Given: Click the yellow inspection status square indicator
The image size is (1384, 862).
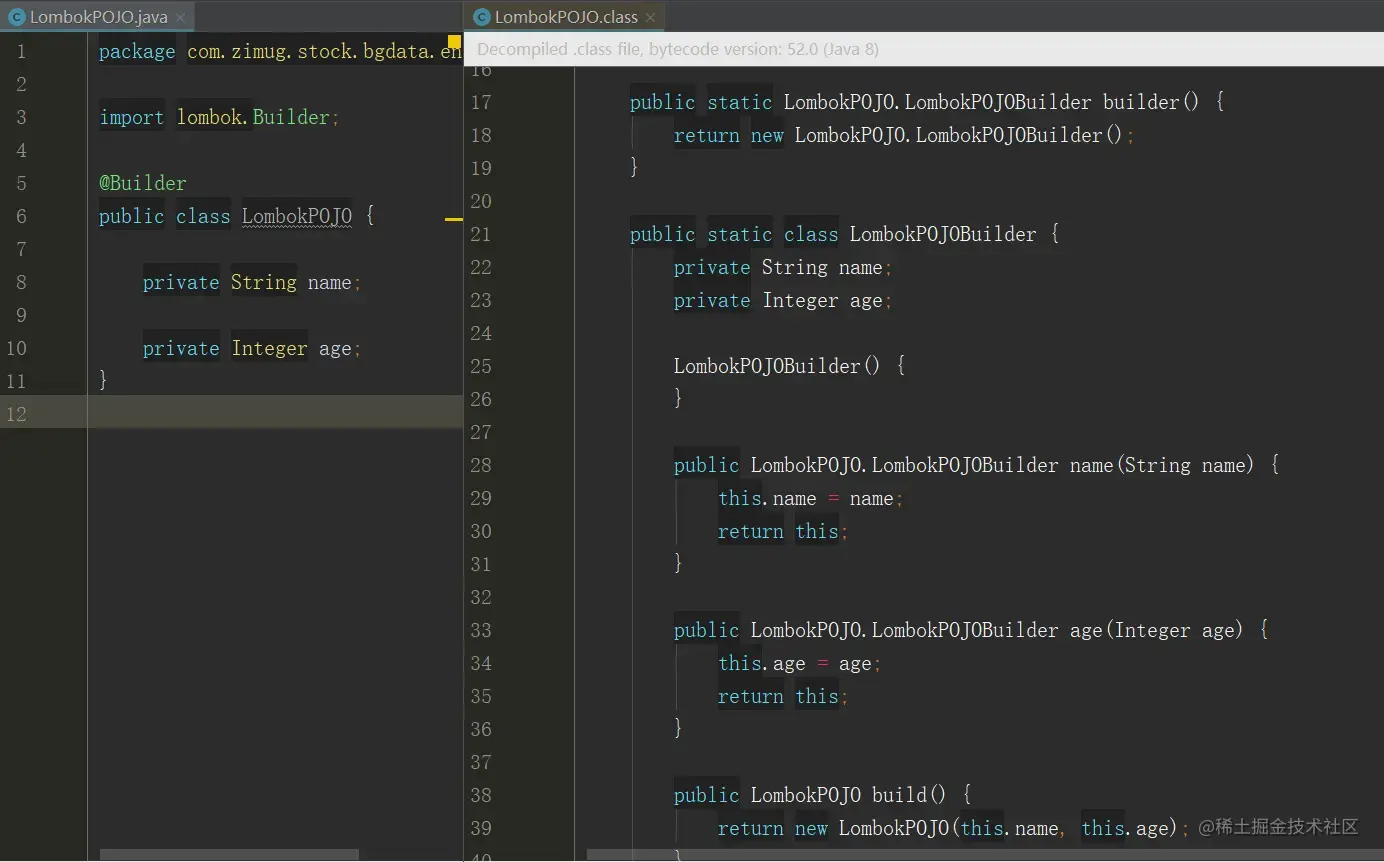Looking at the screenshot, I should point(453,42).
